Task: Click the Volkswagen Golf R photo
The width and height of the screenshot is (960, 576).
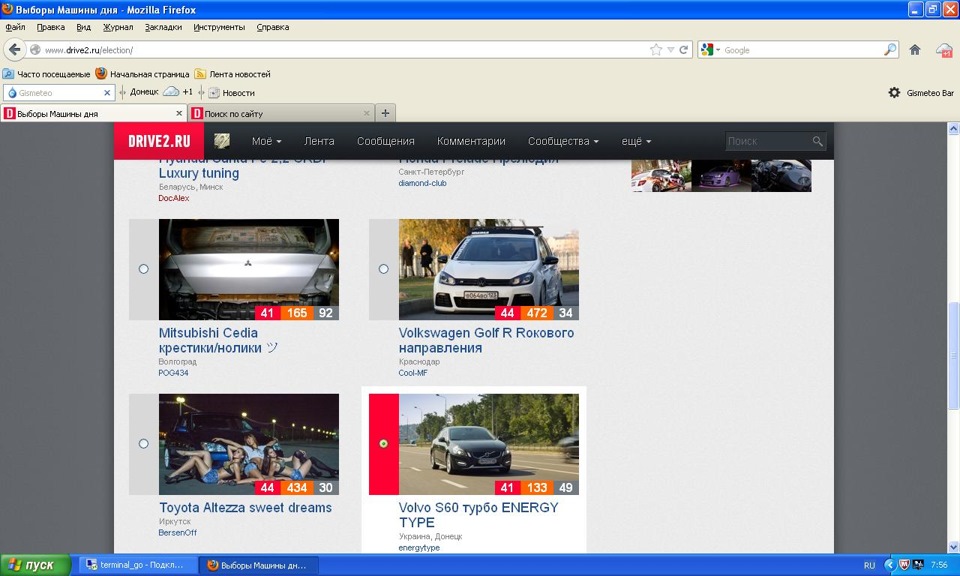Action: click(x=489, y=269)
